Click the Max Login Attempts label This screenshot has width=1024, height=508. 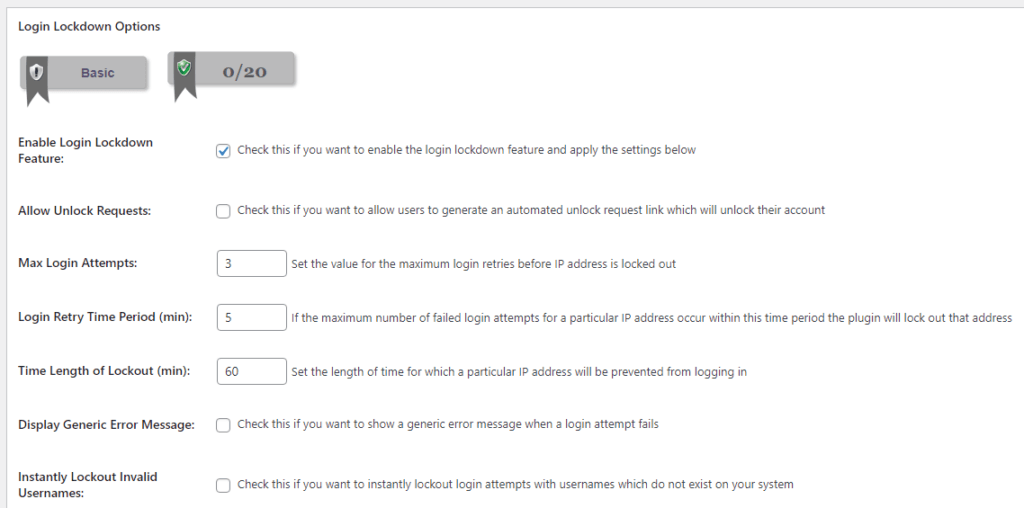[78, 264]
